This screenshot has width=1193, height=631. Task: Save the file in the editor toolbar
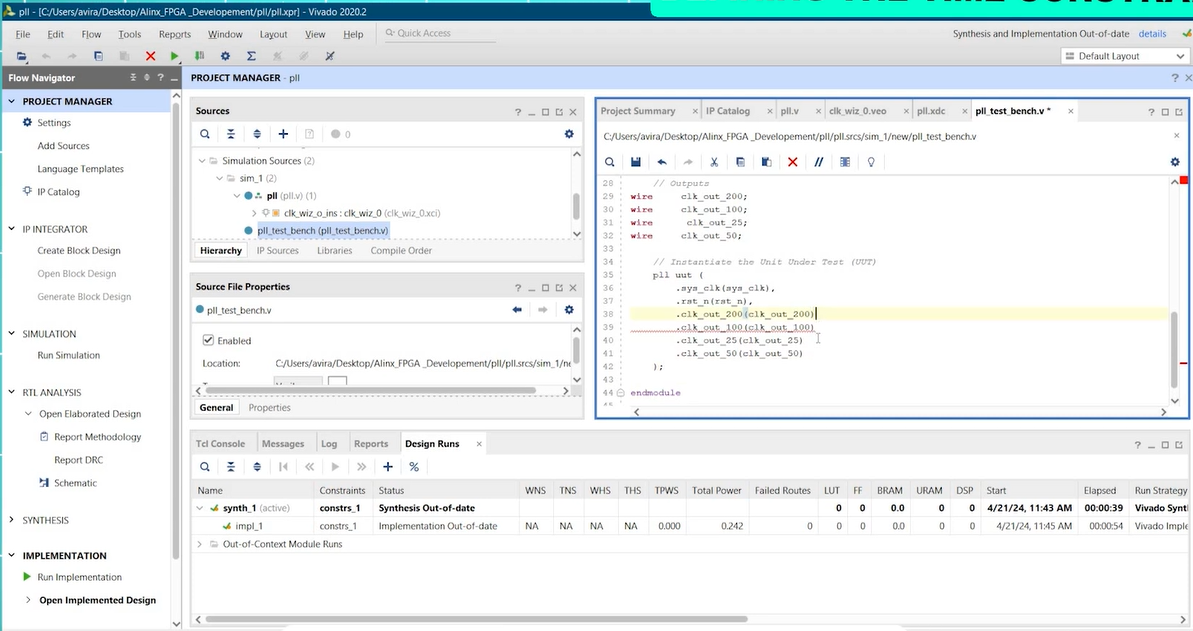(635, 162)
